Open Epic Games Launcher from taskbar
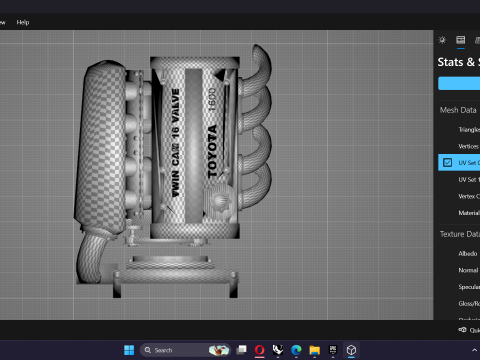Screen dimensions: 480x360 [333, 350]
